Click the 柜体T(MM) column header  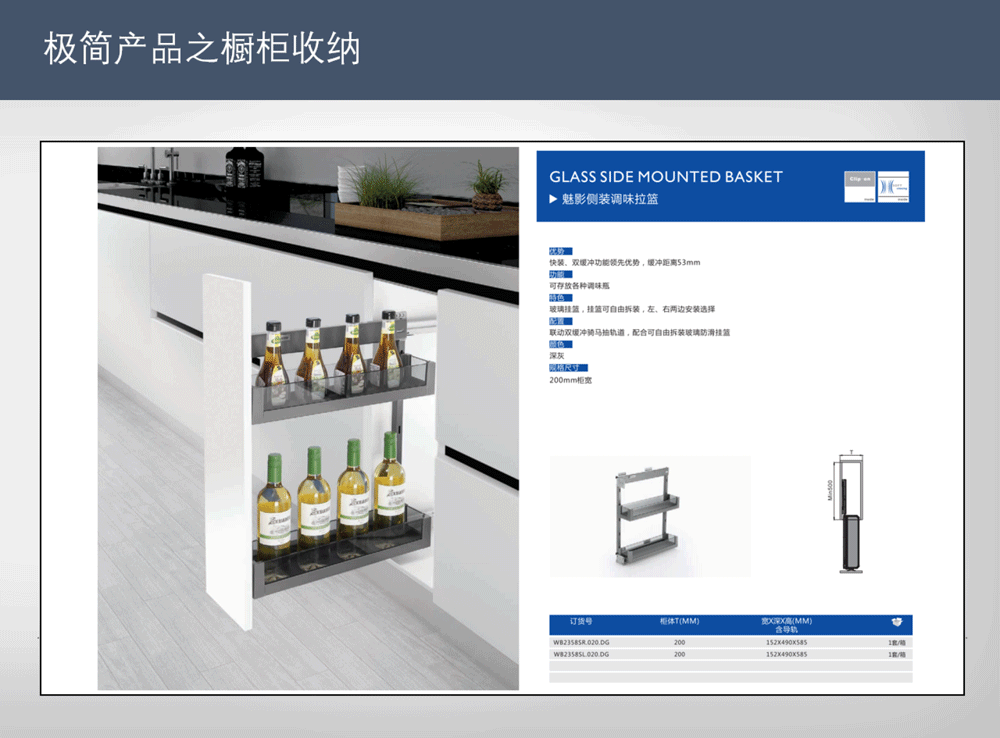pos(680,621)
